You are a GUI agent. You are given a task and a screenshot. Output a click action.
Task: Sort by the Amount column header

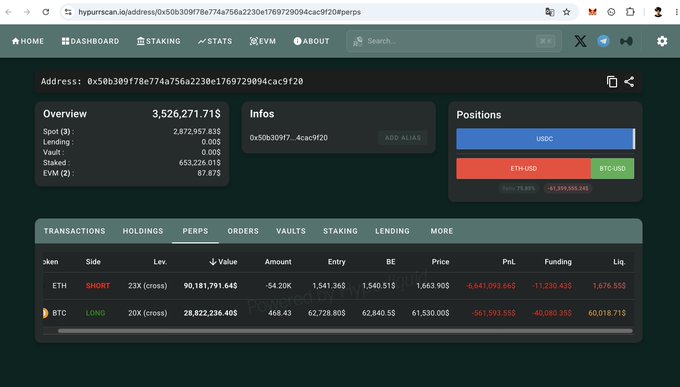tap(278, 262)
